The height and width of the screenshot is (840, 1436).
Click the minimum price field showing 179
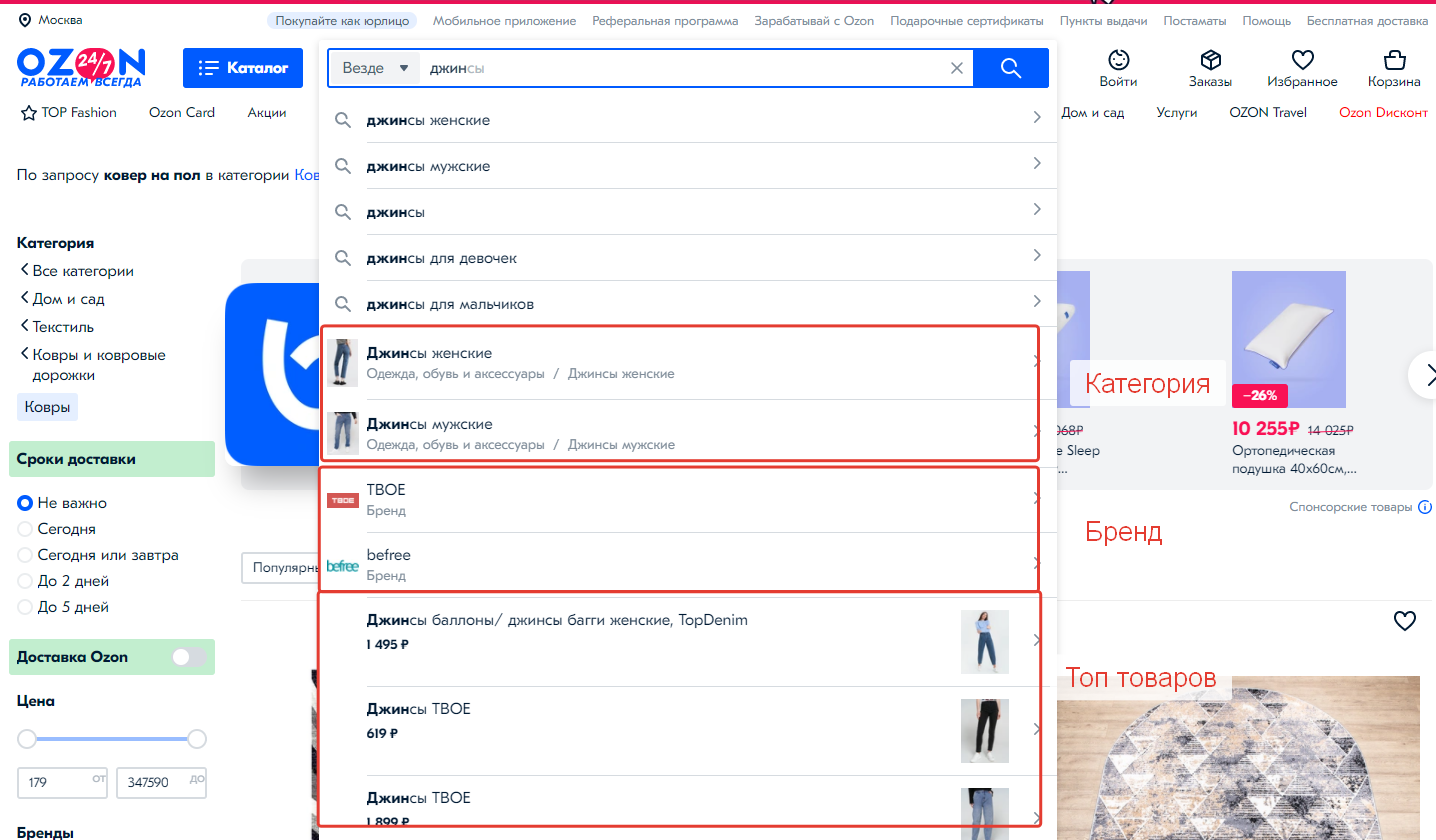[x=63, y=783]
